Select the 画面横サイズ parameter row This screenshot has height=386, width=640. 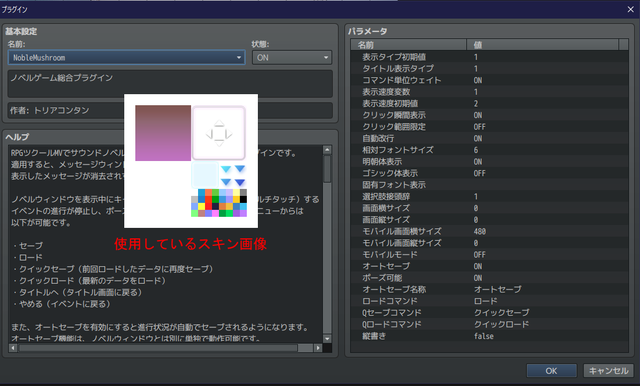pyautogui.click(x=489, y=208)
